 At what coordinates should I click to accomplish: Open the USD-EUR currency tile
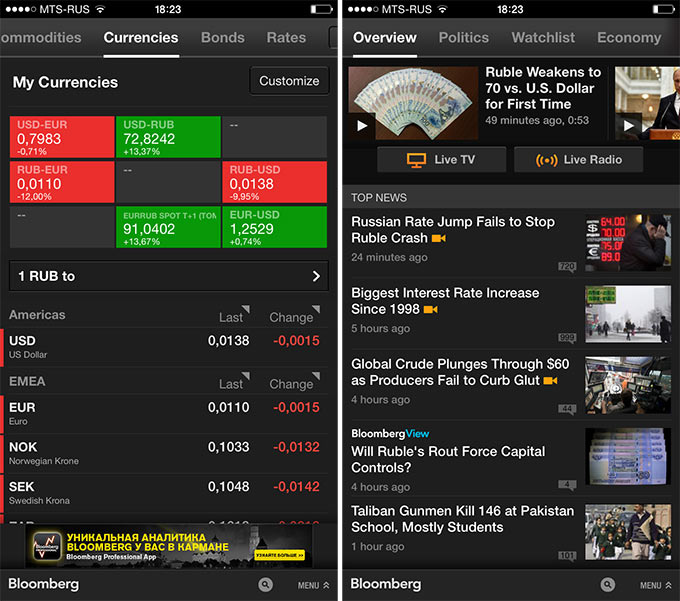(62, 137)
